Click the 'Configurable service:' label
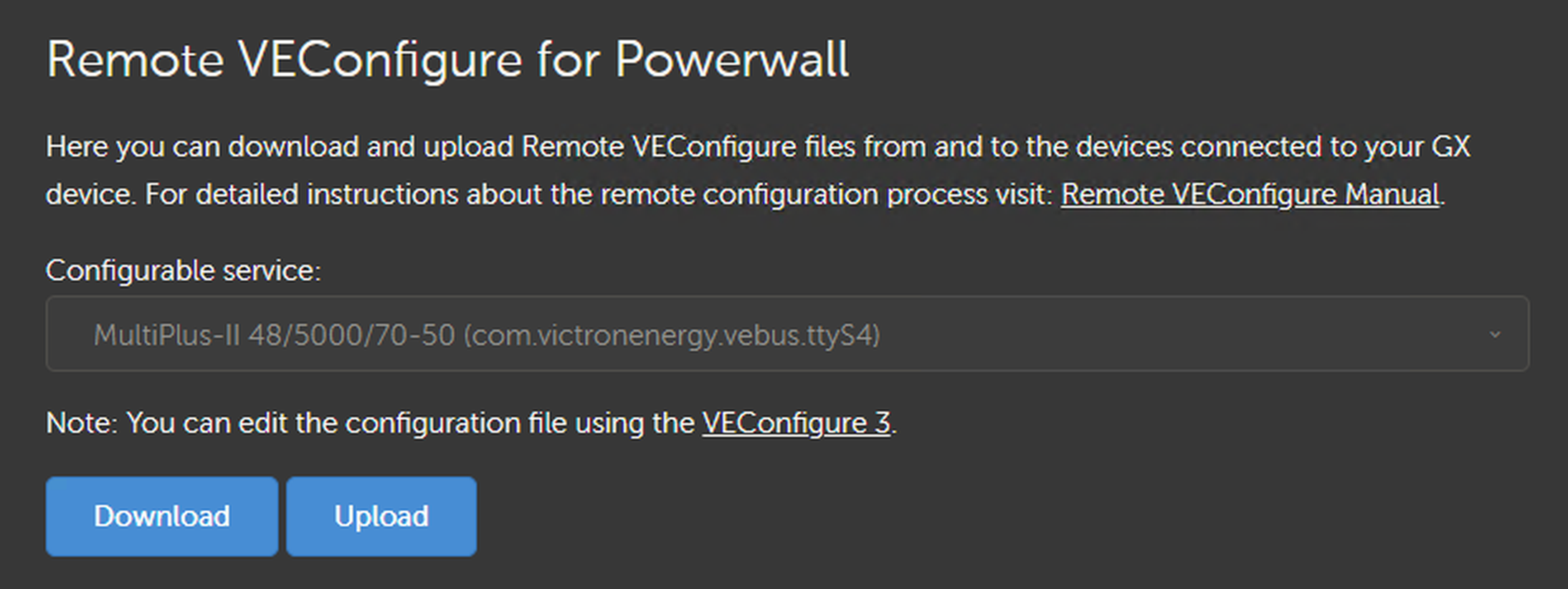The height and width of the screenshot is (589, 1568). point(184,271)
